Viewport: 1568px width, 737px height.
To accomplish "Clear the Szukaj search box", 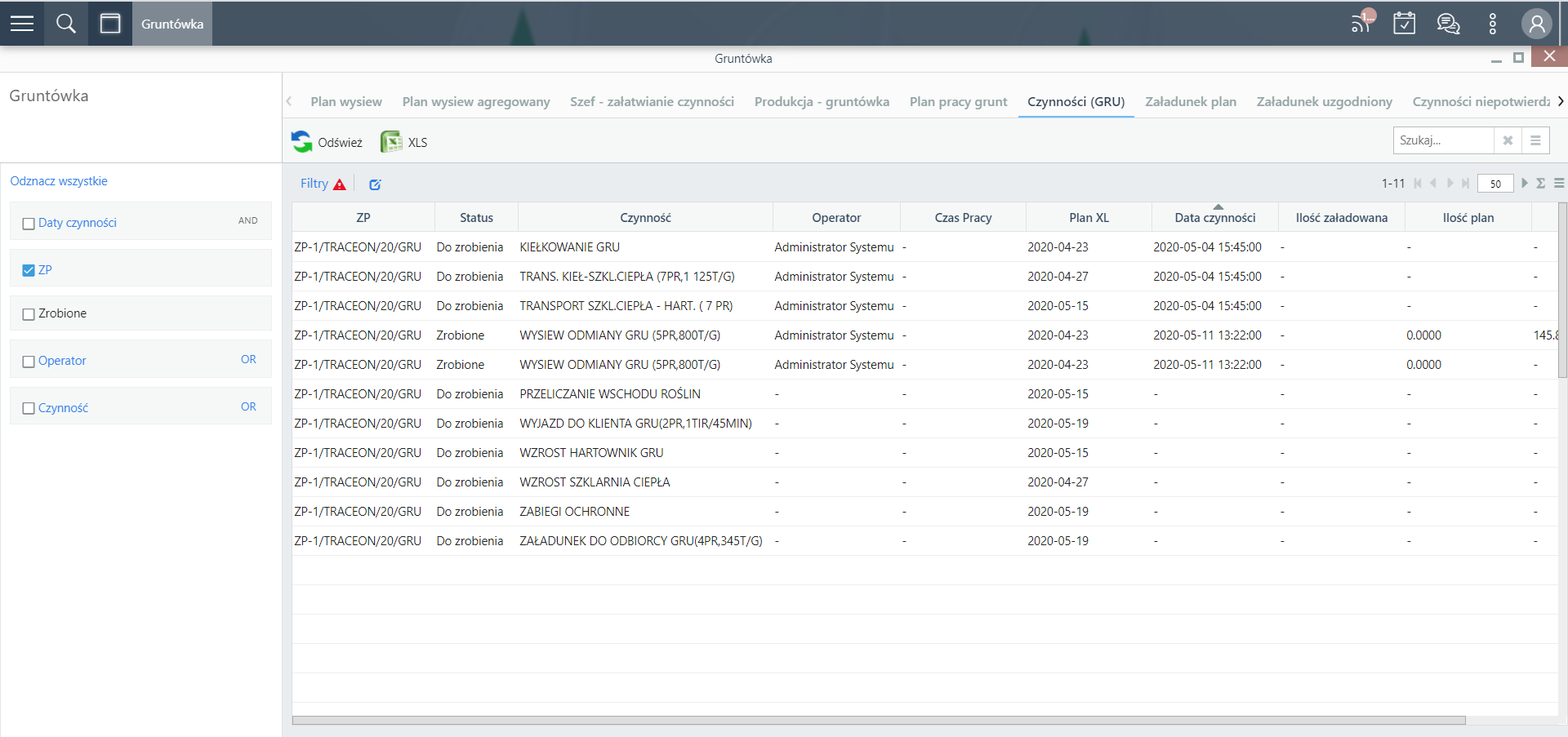I will point(1508,140).
